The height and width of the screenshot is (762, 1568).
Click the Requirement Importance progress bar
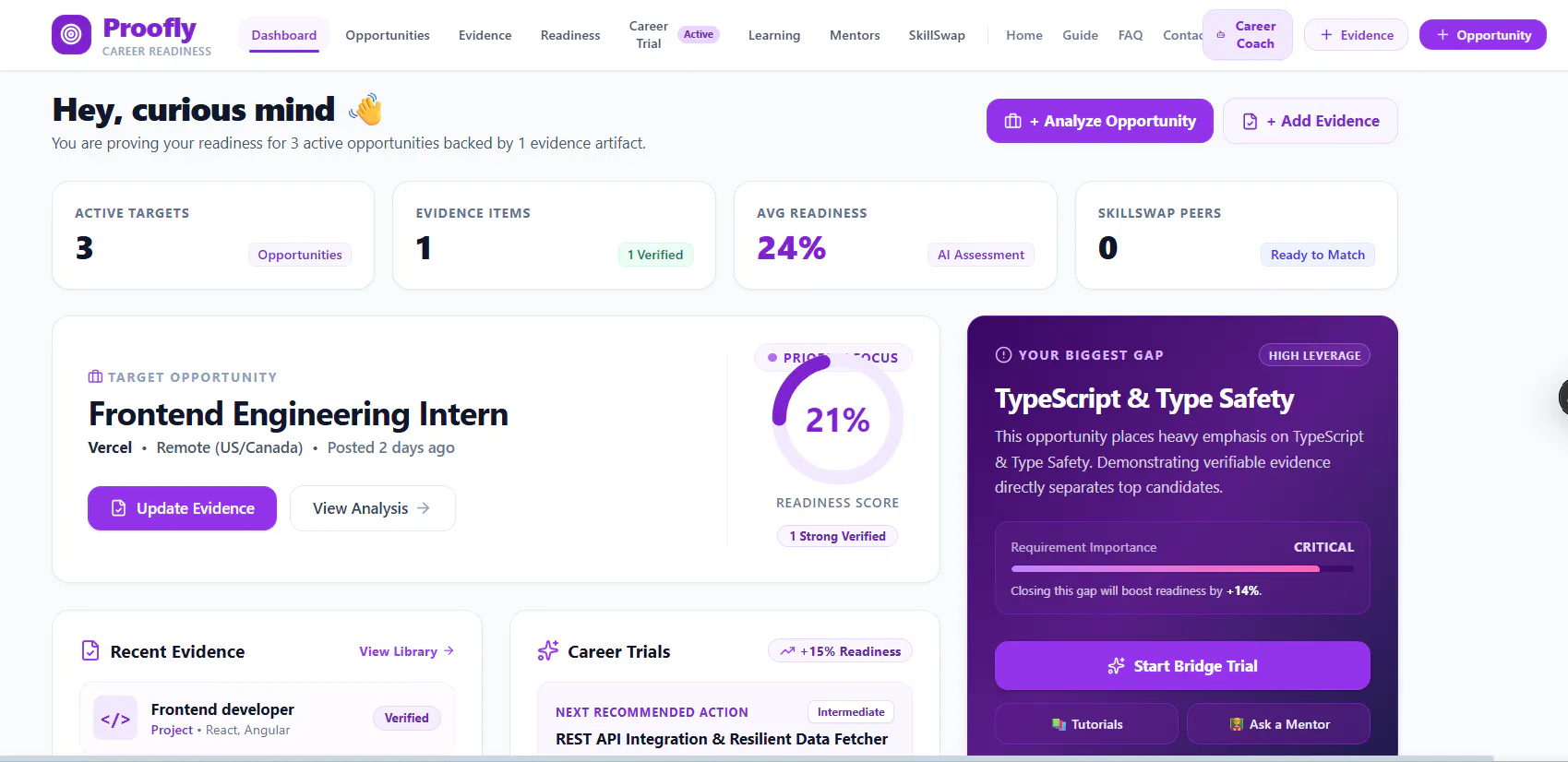pyautogui.click(x=1182, y=569)
